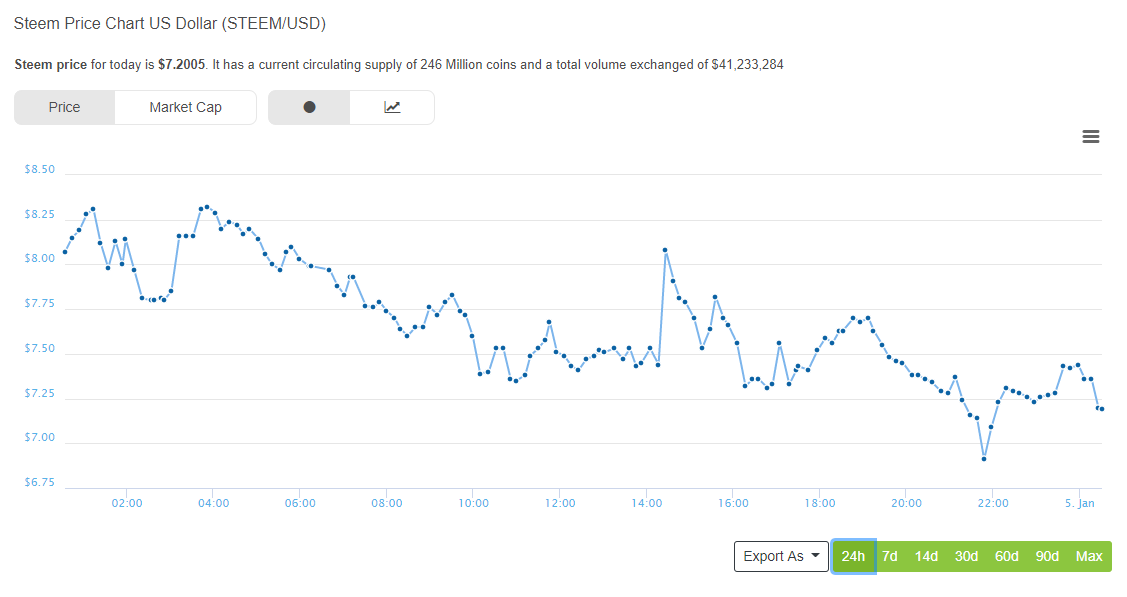The height and width of the screenshot is (597, 1127).
Task: Click the 22:00 x-axis label
Action: point(993,503)
